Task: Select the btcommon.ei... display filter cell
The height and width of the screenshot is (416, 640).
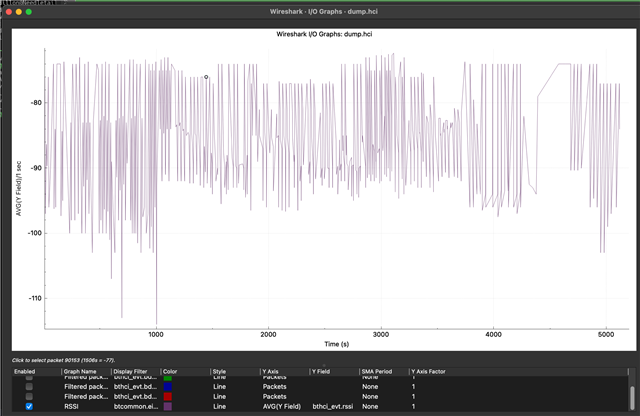Action: [x=135, y=406]
